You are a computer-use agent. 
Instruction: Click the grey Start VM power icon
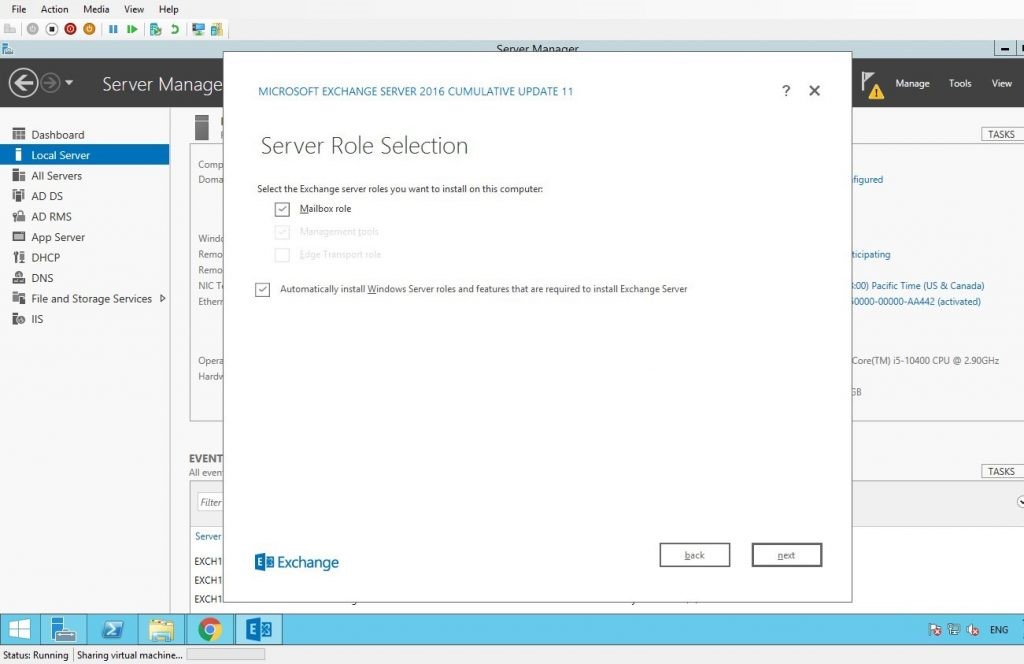tap(33, 29)
